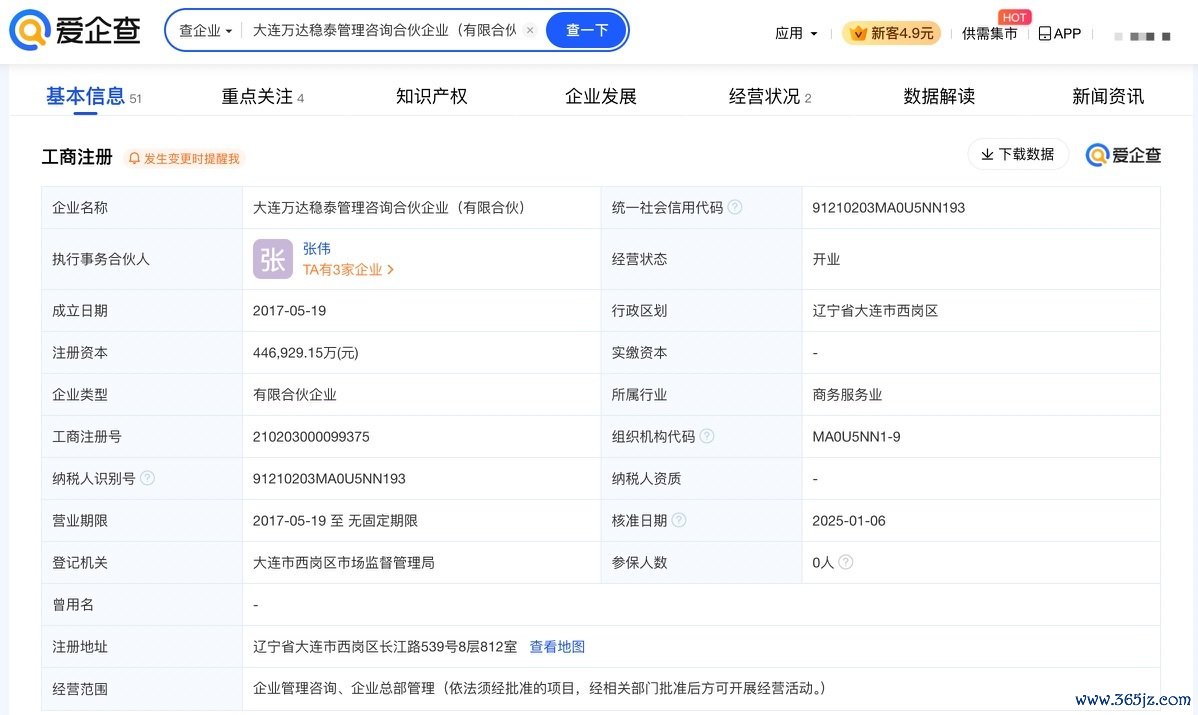1198x715 pixels.
Task: Click the company name in the 企业名称 row
Action: [x=389, y=208]
